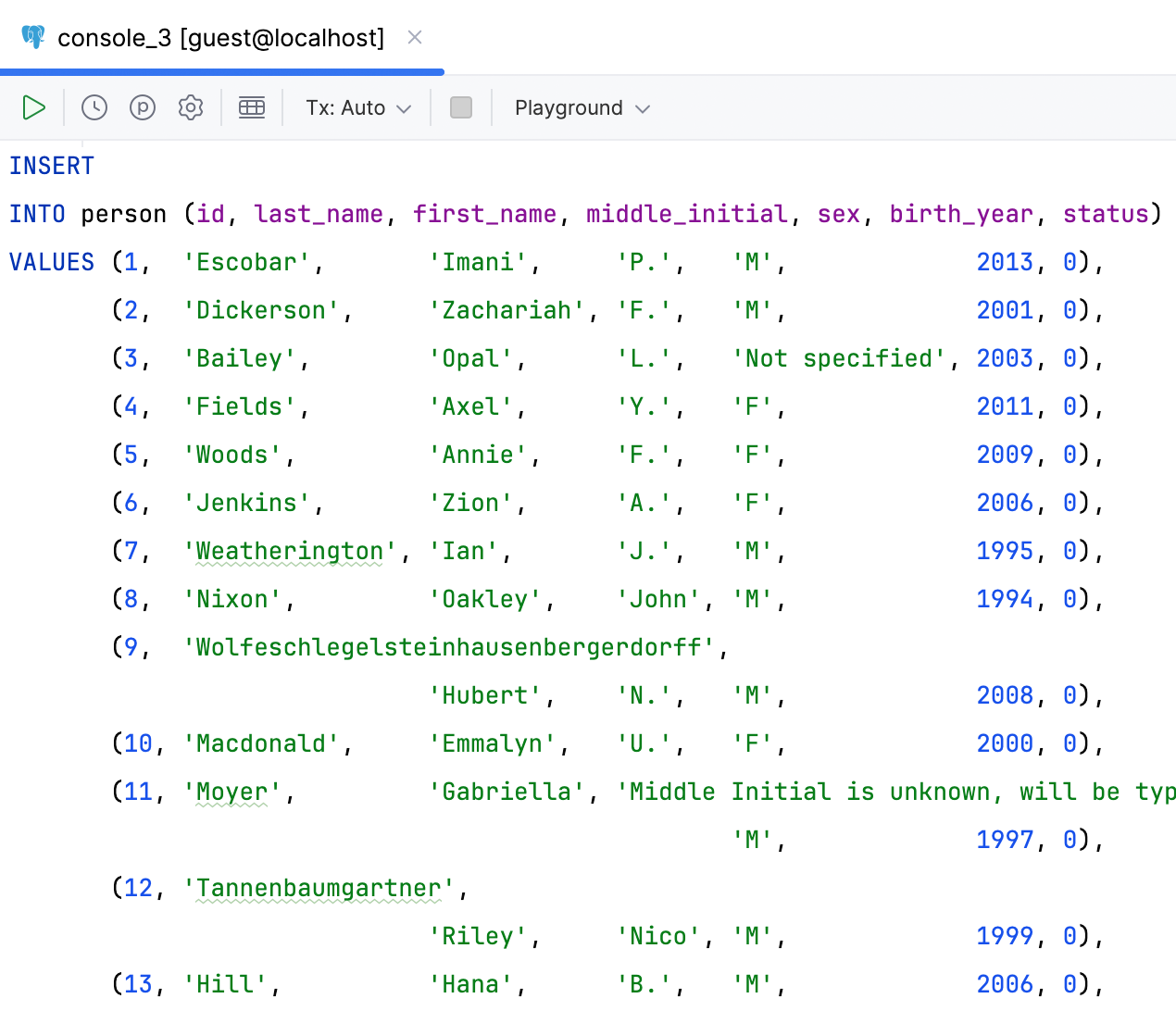Expand the chevron next to Playground
Viewport: 1176px width, 1011px height.
click(x=643, y=107)
